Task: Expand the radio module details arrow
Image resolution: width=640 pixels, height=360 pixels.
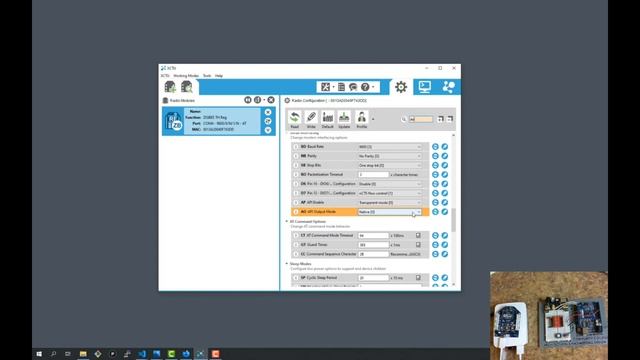Action: click(x=268, y=130)
